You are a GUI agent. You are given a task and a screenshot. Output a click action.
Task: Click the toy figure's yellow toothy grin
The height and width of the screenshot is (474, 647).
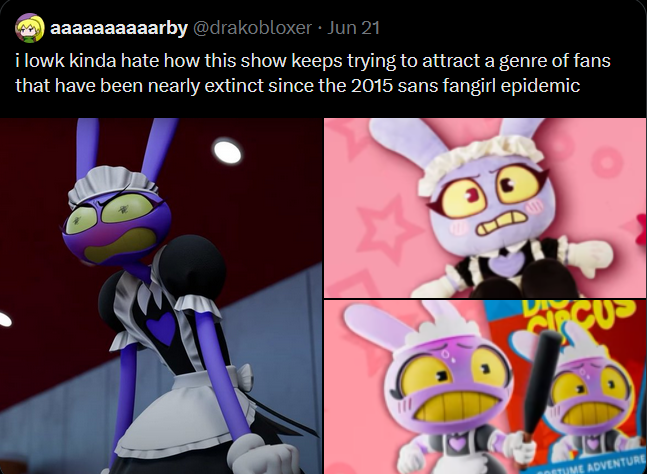[x=457, y=406]
